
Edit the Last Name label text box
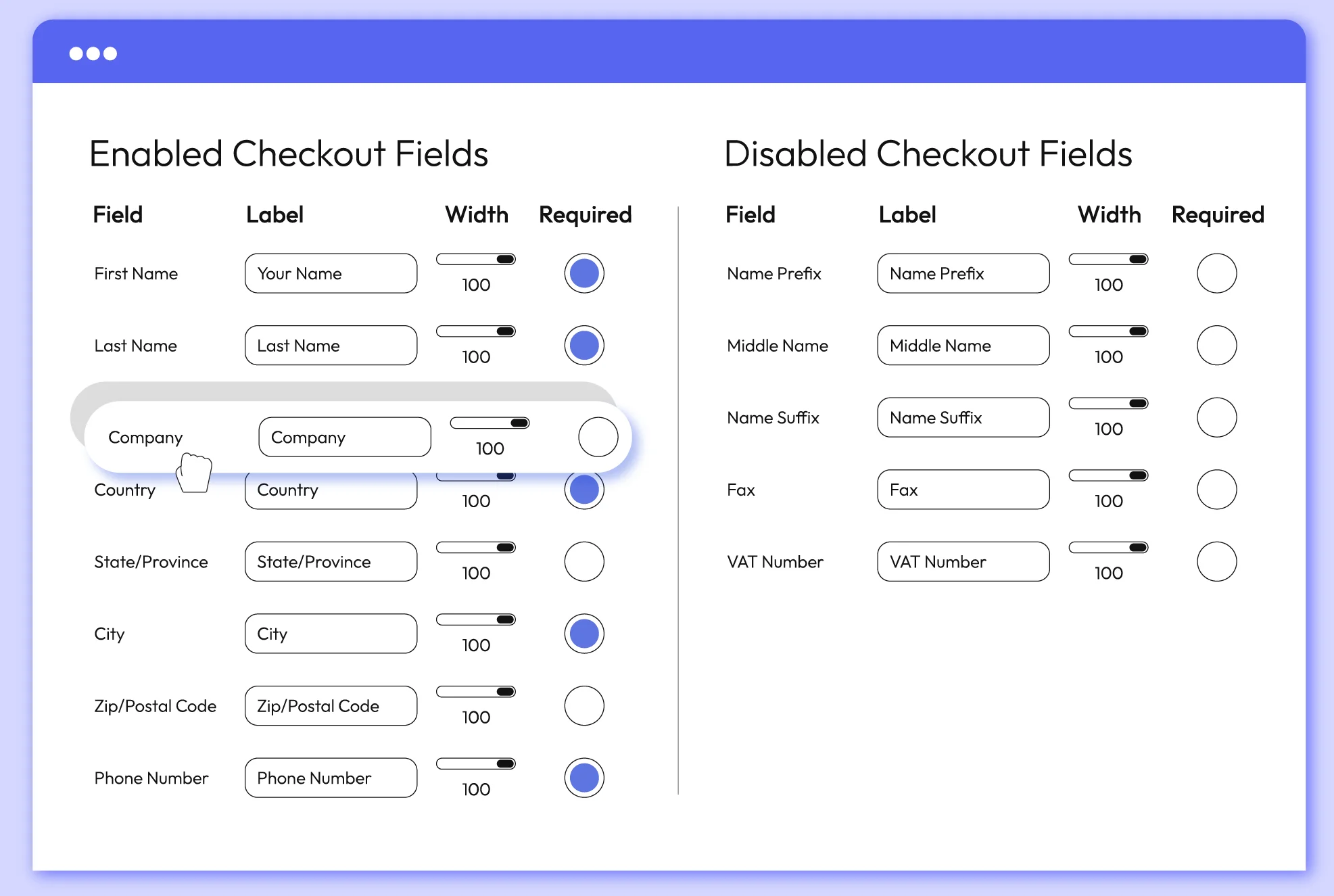331,346
